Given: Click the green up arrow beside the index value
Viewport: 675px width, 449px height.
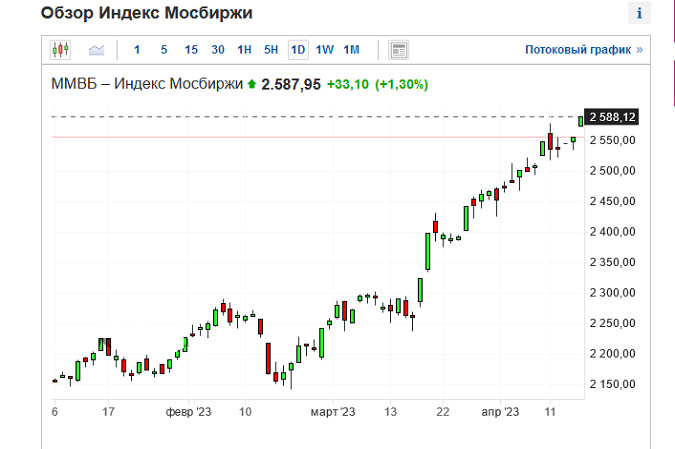Looking at the screenshot, I should click(252, 84).
